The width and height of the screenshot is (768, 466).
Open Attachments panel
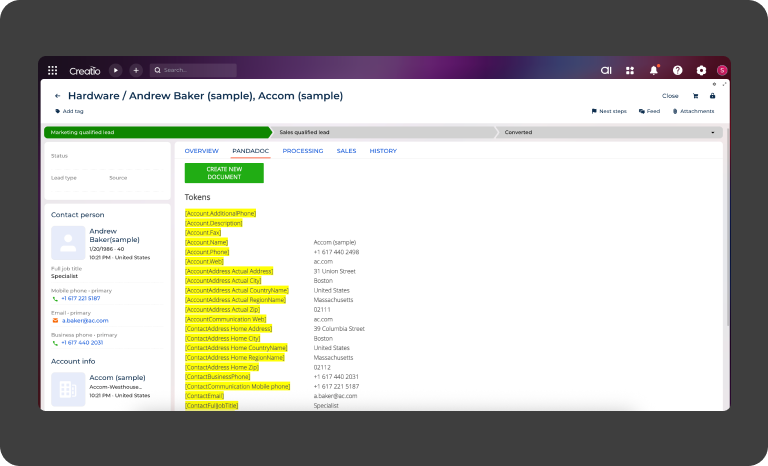[694, 111]
